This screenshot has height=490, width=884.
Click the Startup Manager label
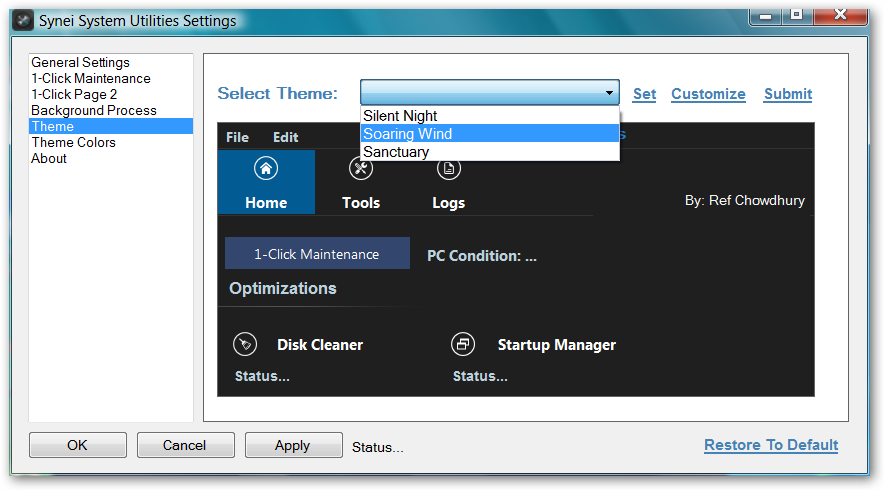pos(556,345)
